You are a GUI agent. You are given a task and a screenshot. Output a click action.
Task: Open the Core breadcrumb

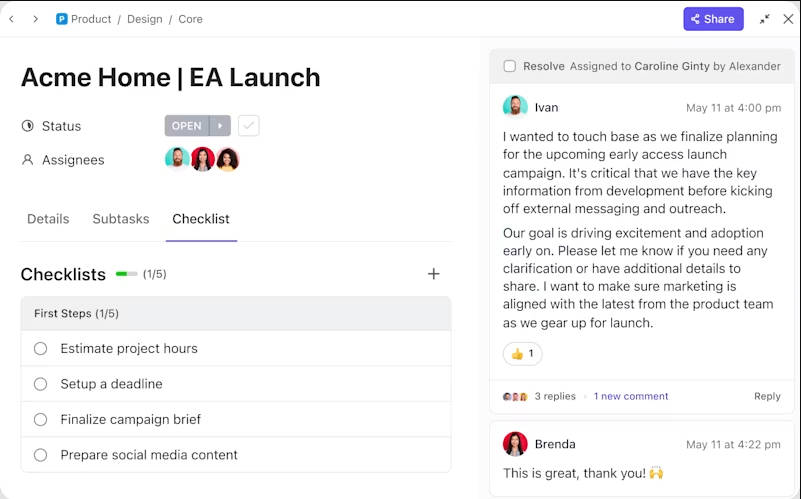(x=190, y=19)
